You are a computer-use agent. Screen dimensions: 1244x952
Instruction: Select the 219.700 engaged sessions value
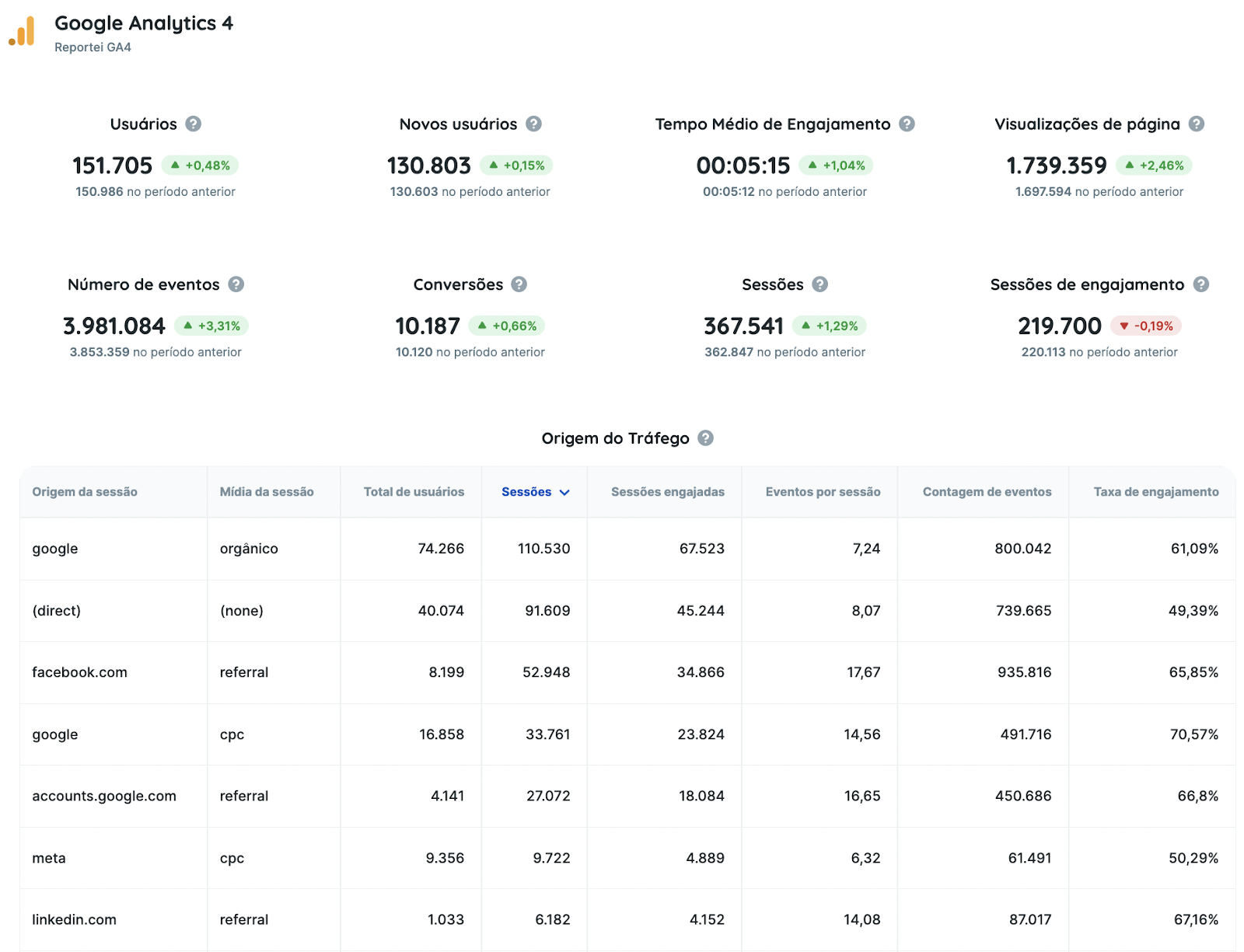click(1060, 326)
